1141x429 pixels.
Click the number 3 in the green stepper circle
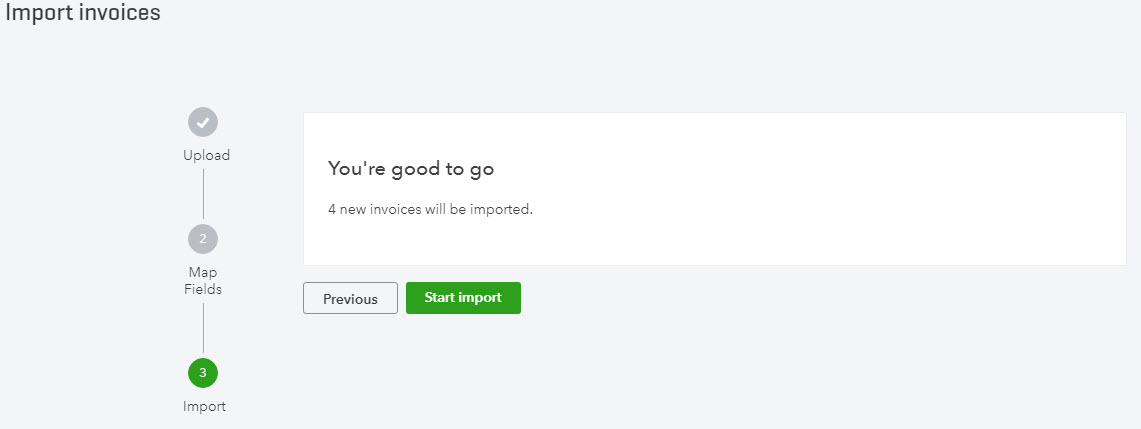203,373
